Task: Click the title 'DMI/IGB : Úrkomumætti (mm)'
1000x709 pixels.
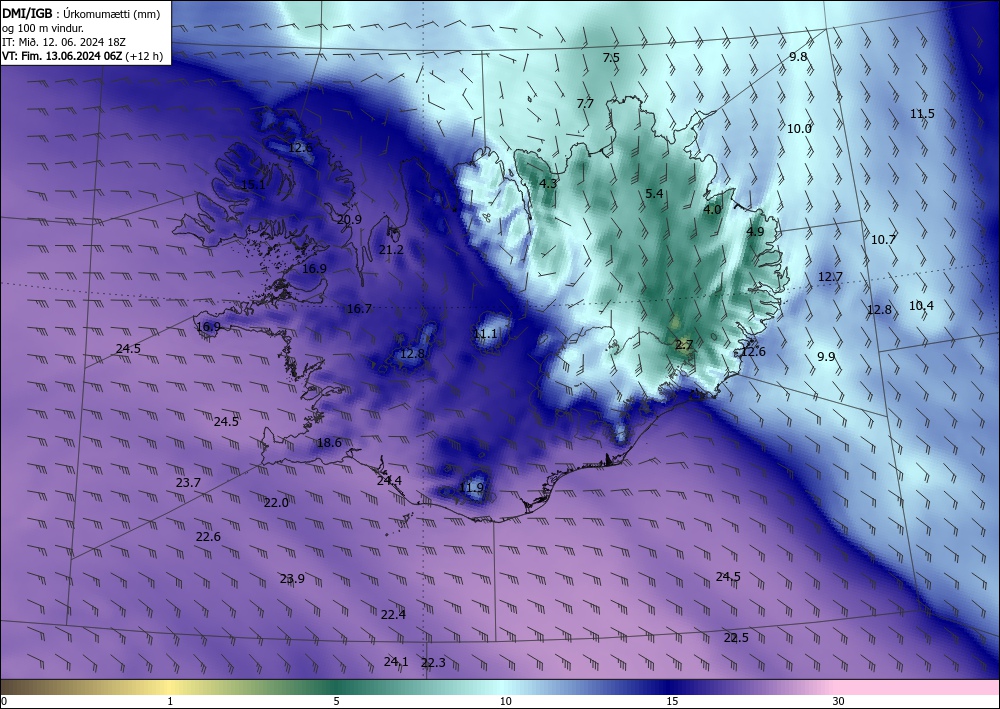Action: [81, 14]
